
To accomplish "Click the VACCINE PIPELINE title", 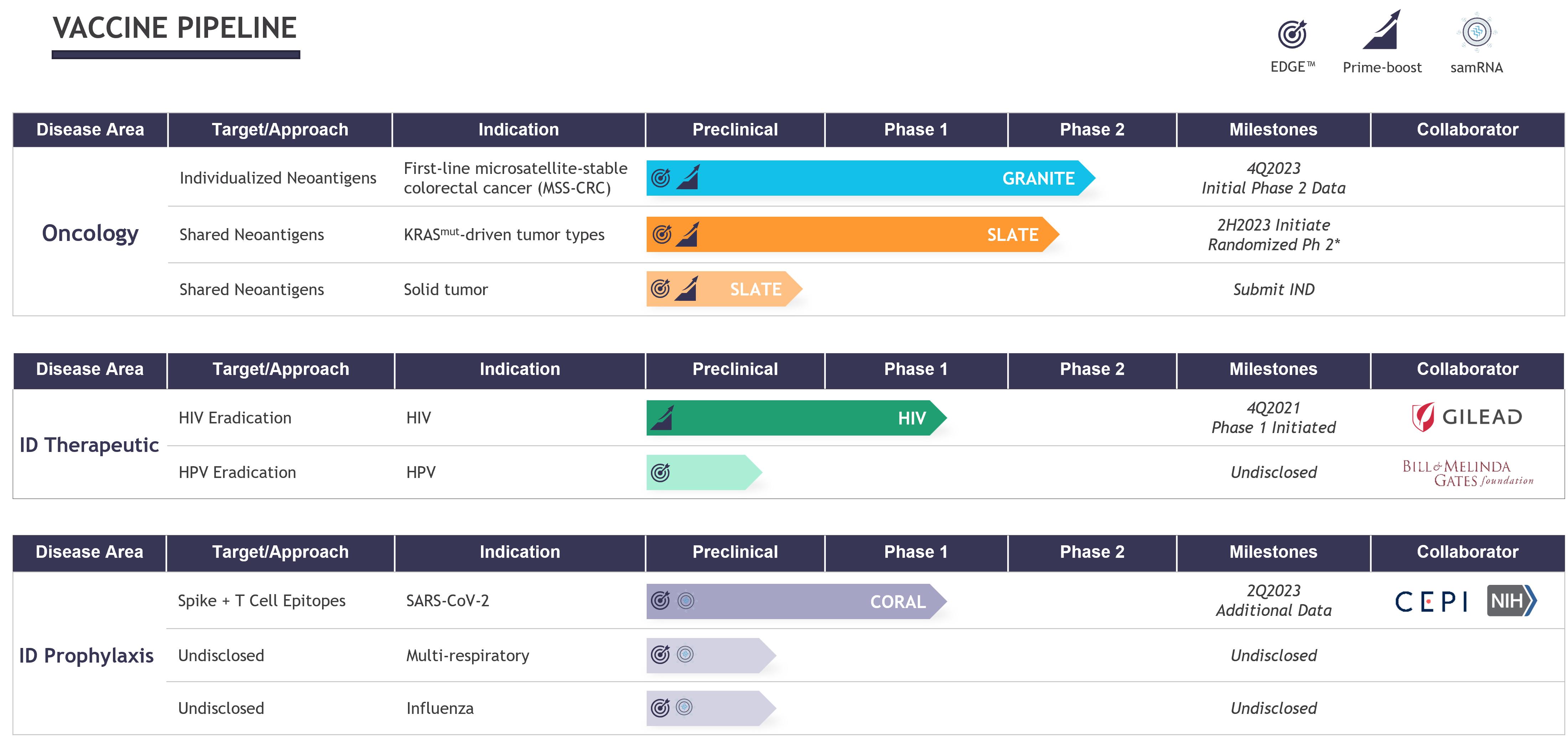I will (x=175, y=29).
